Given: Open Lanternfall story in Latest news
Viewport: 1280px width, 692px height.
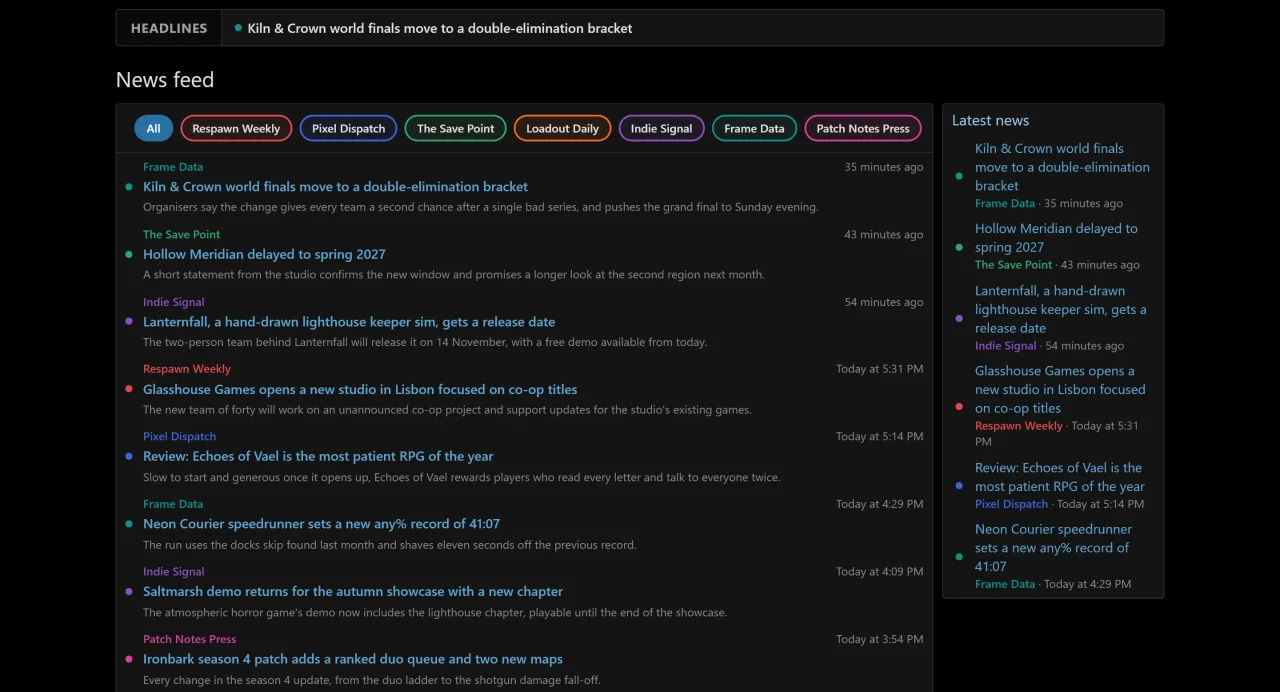Looking at the screenshot, I should click(x=1061, y=309).
